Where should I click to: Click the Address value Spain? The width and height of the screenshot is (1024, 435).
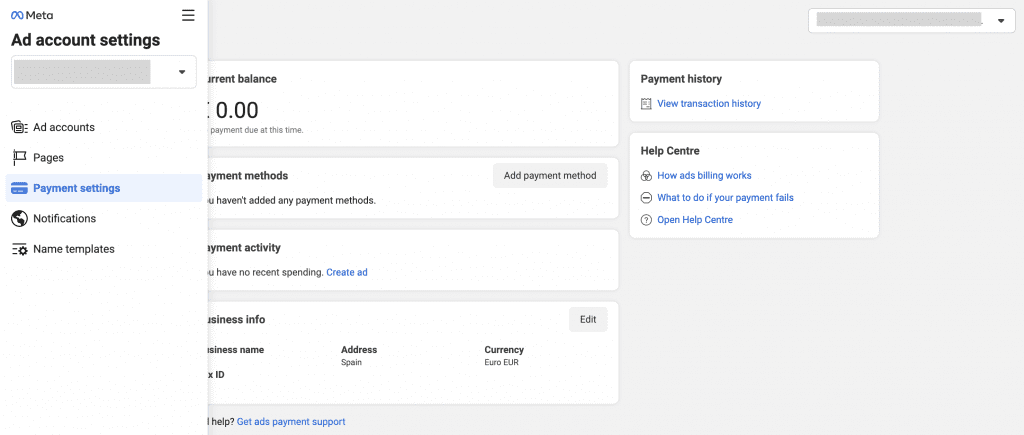[351, 362]
